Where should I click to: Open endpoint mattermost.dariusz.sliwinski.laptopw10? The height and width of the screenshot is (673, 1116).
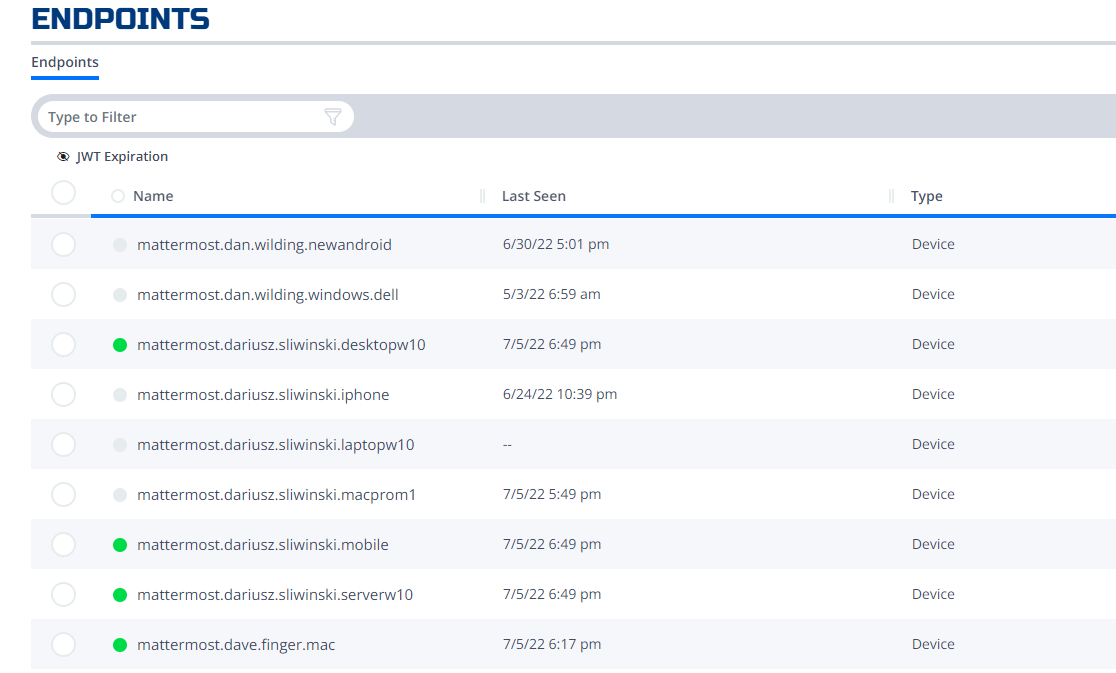[275, 445]
